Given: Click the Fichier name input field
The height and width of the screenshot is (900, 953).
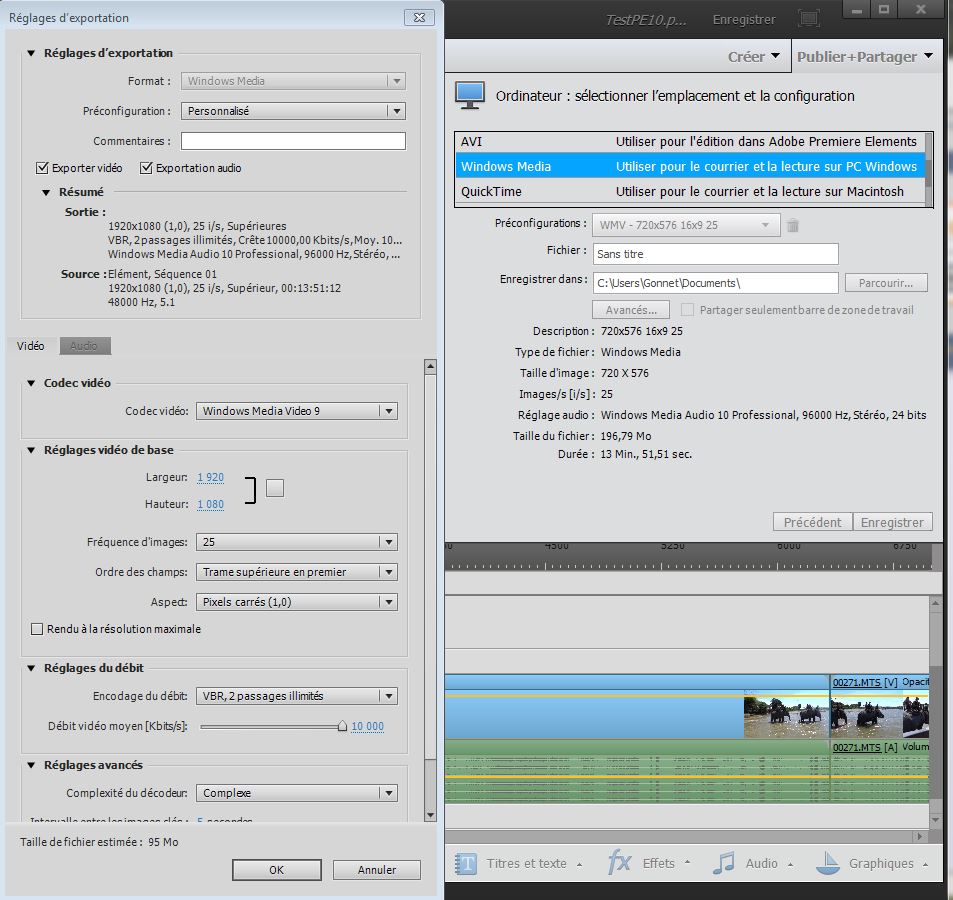Looking at the screenshot, I should [715, 254].
